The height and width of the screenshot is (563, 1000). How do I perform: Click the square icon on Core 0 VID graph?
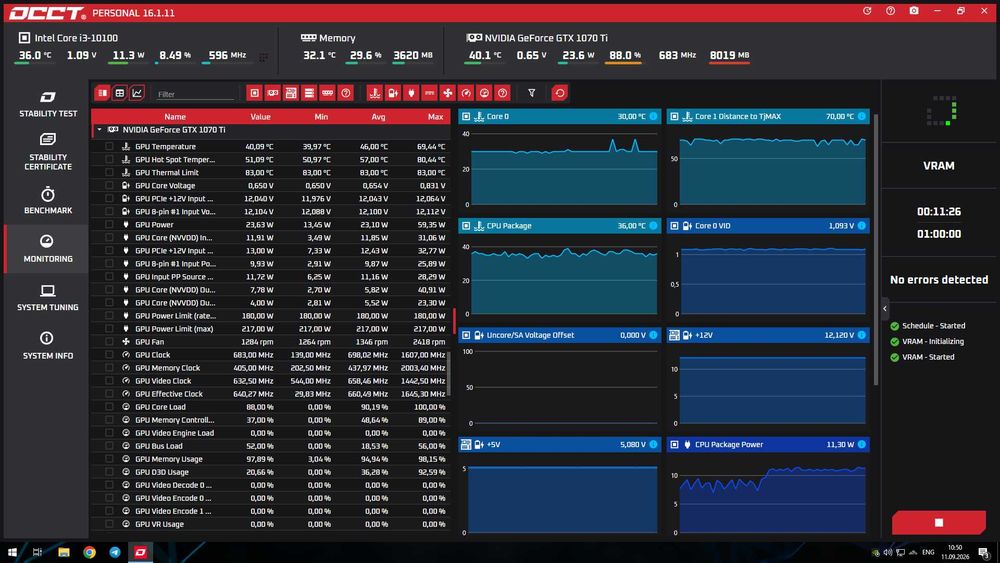(674, 226)
